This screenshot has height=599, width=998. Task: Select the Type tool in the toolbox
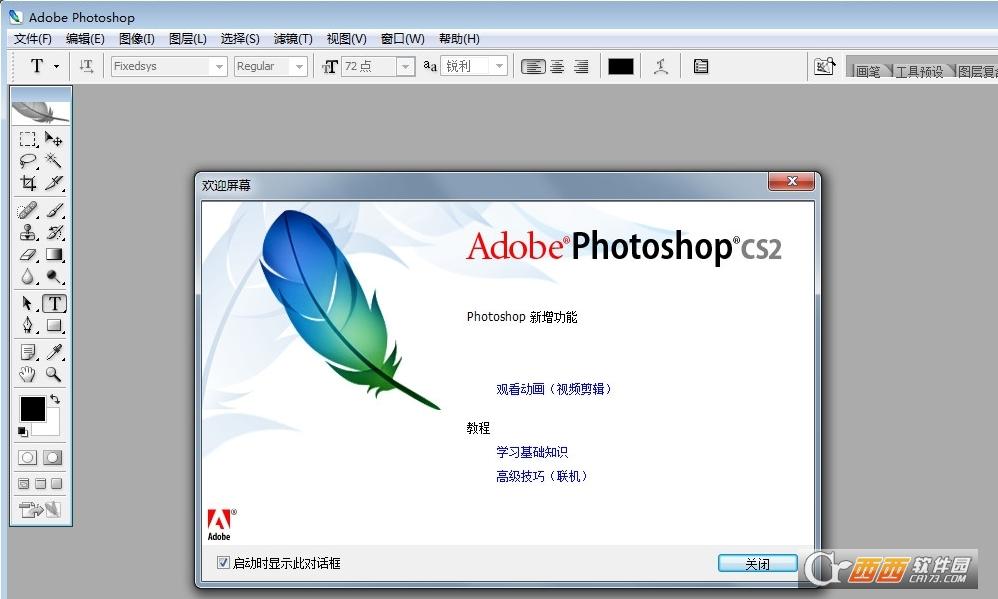(54, 304)
